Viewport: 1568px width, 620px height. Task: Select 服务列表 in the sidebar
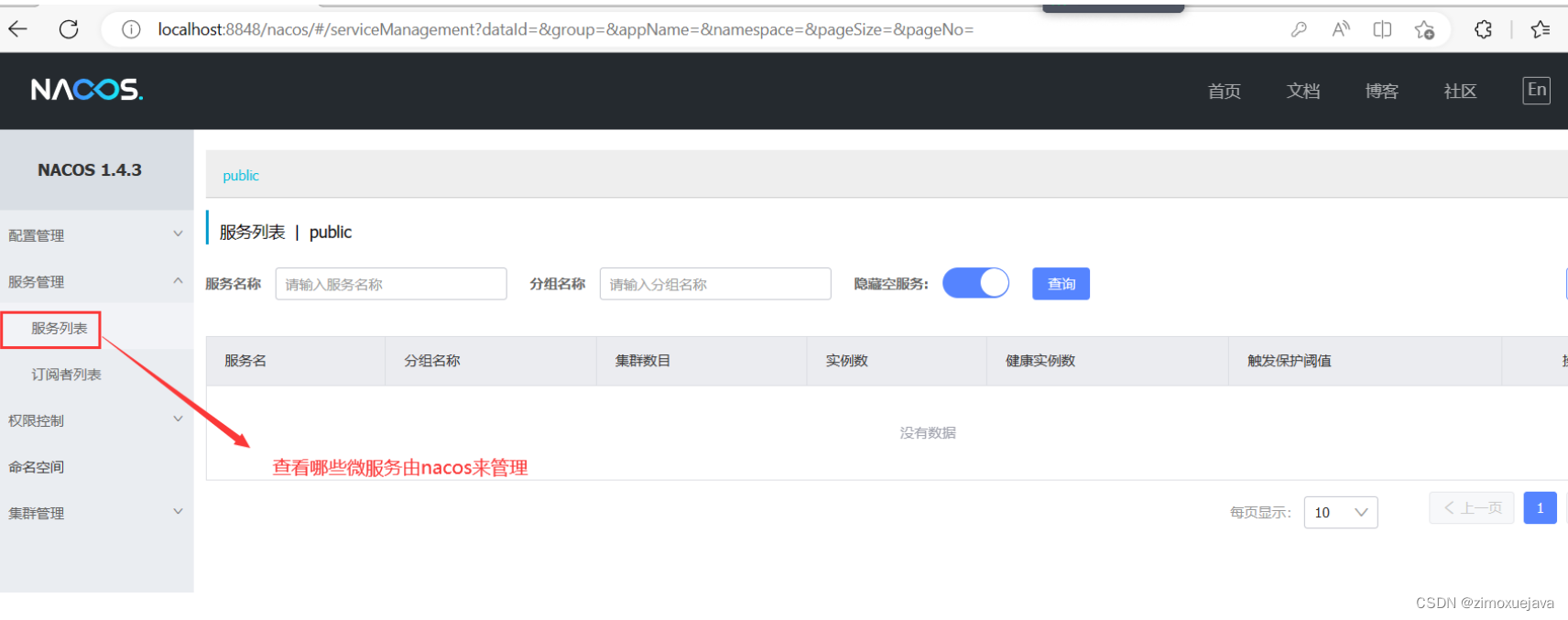point(60,328)
